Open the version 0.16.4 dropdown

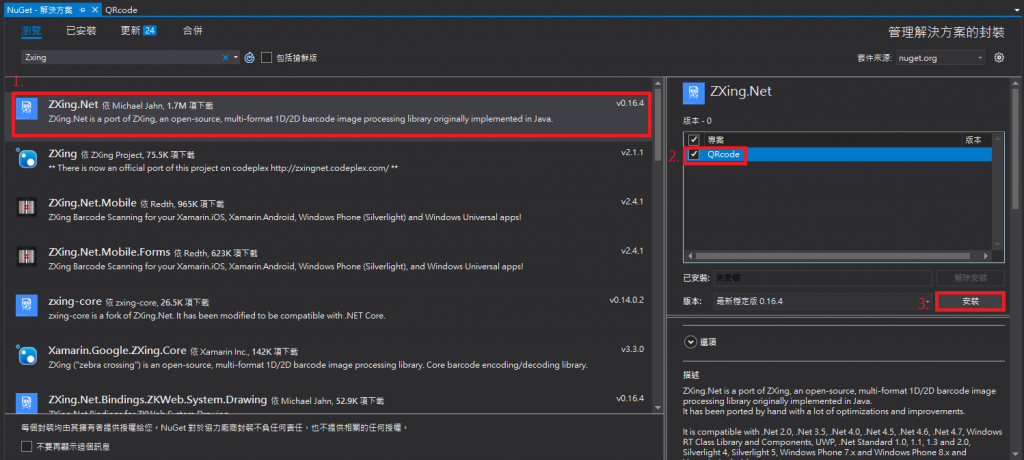click(x=928, y=301)
